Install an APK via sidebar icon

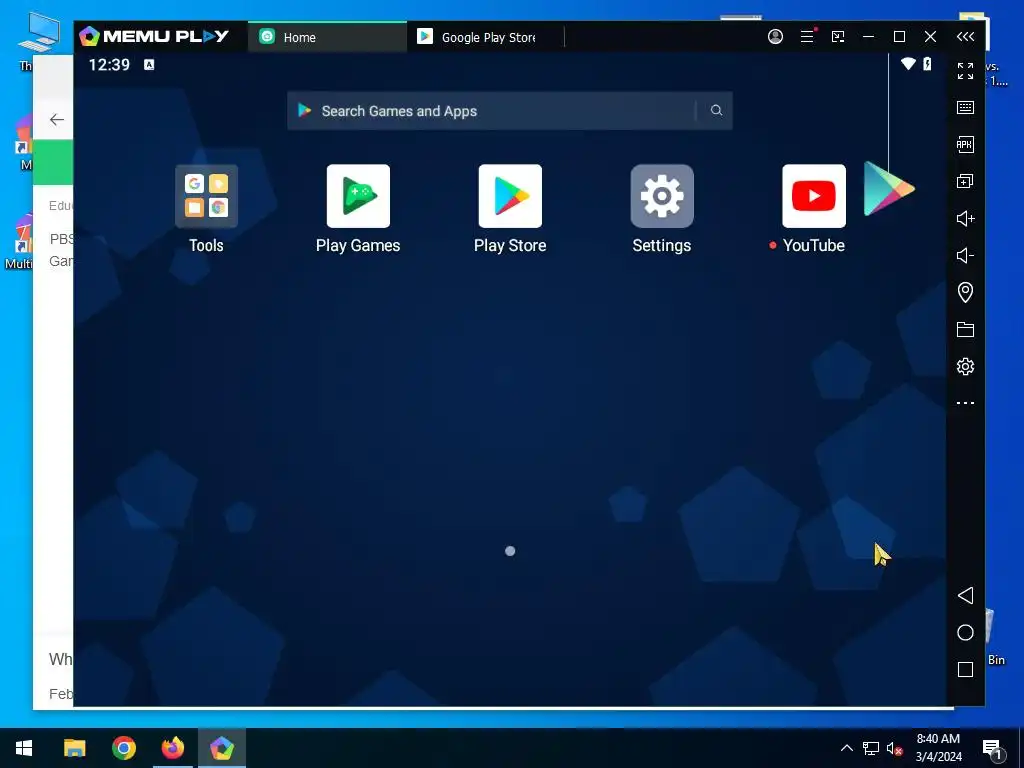click(965, 144)
